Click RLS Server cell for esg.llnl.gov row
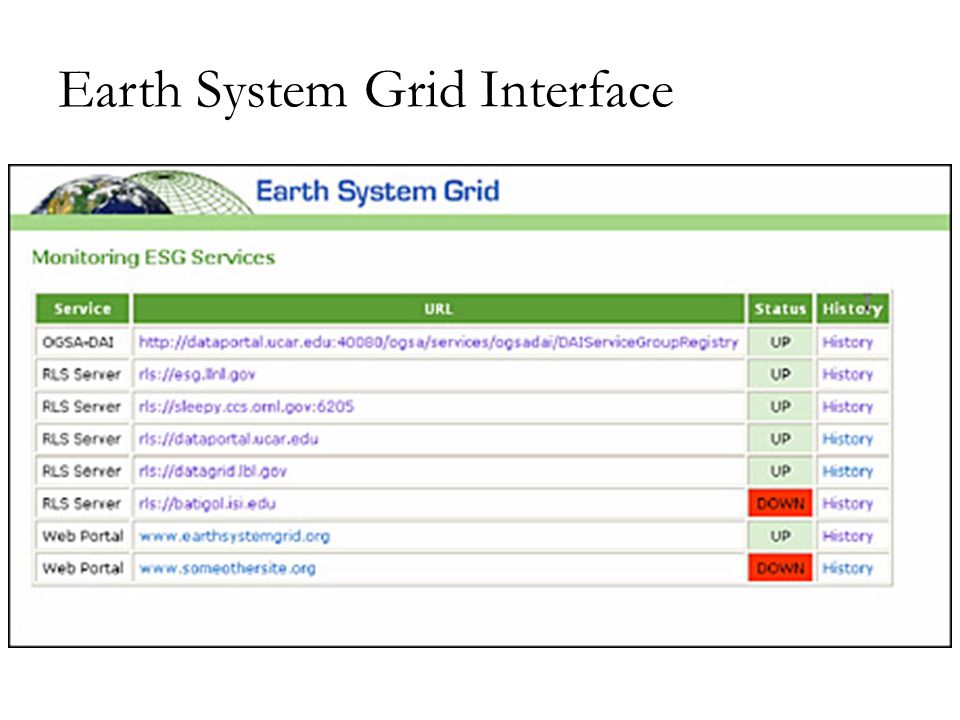The width and height of the screenshot is (960, 720). (x=83, y=374)
